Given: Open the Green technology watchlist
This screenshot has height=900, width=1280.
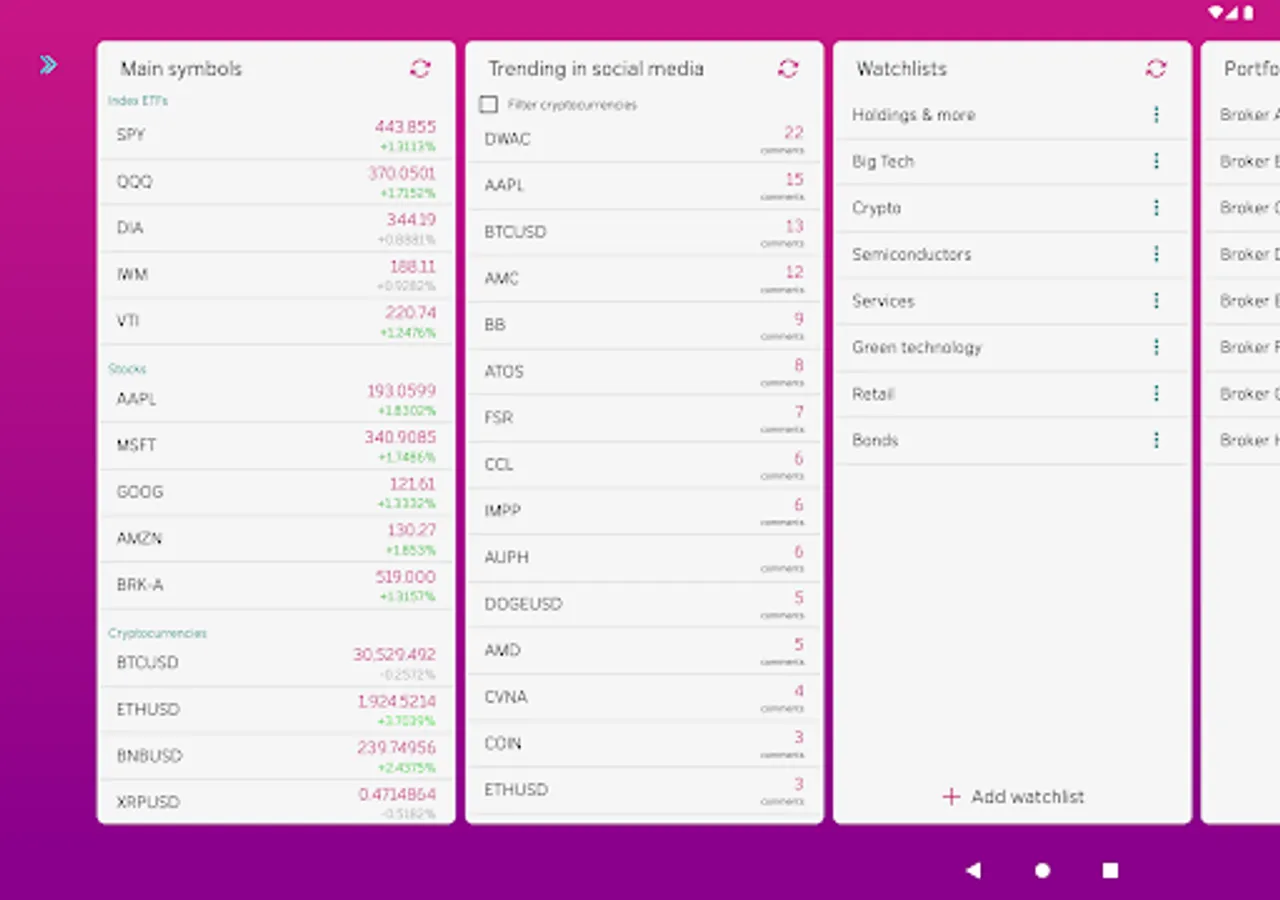Looking at the screenshot, I should point(1012,347).
